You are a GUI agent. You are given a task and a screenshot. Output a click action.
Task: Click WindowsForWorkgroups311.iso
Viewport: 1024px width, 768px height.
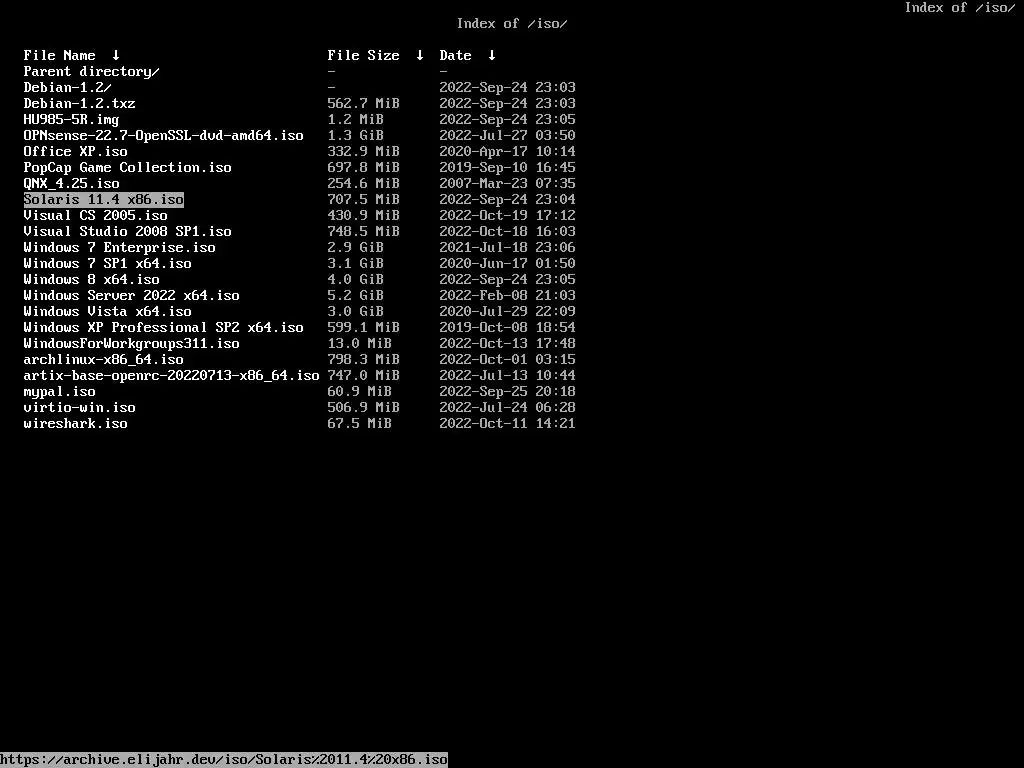(131, 344)
